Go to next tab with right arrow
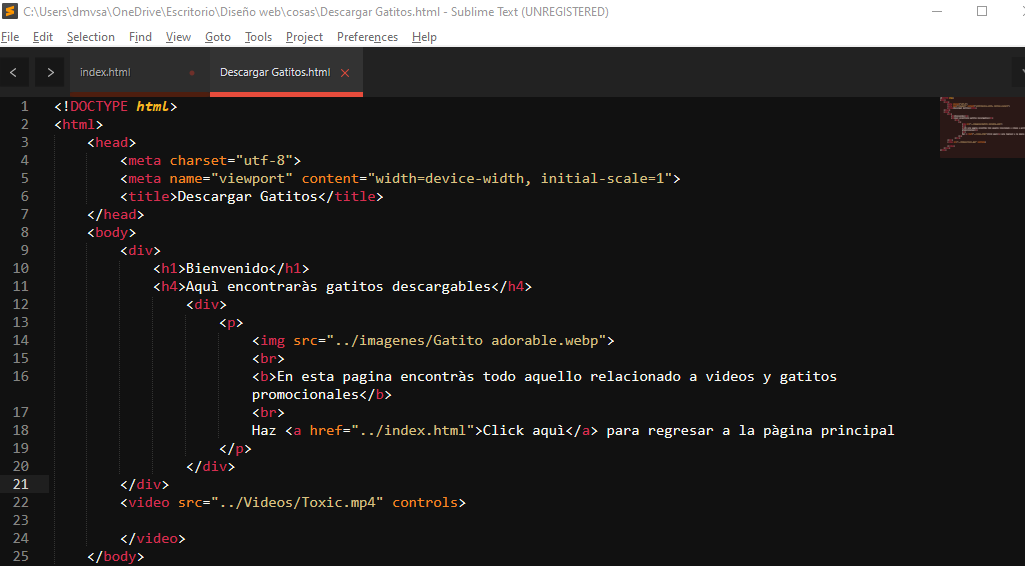The height and width of the screenshot is (566, 1025). click(50, 73)
